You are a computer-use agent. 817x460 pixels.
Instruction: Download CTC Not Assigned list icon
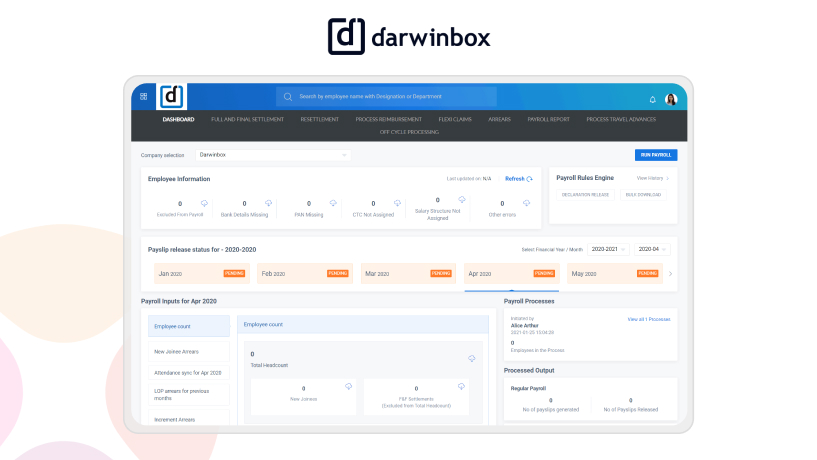[398, 203]
